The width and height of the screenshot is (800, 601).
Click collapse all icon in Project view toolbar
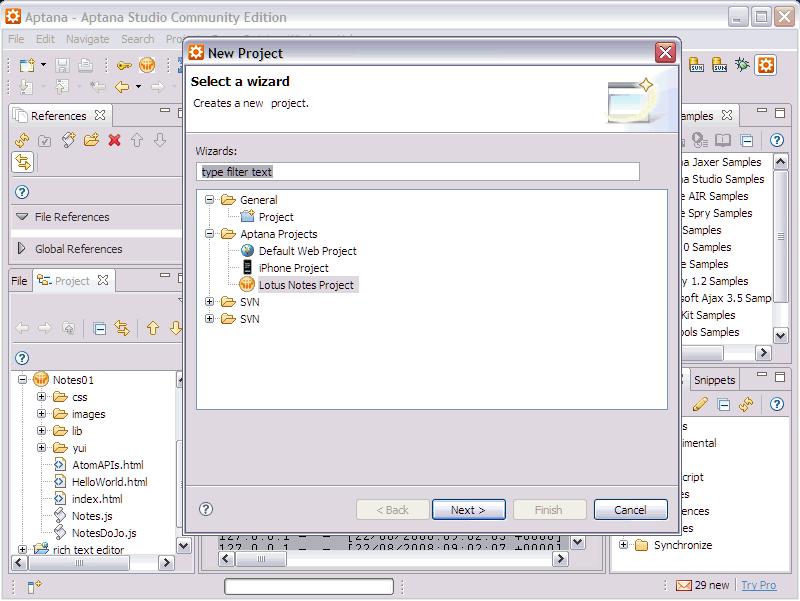point(99,329)
